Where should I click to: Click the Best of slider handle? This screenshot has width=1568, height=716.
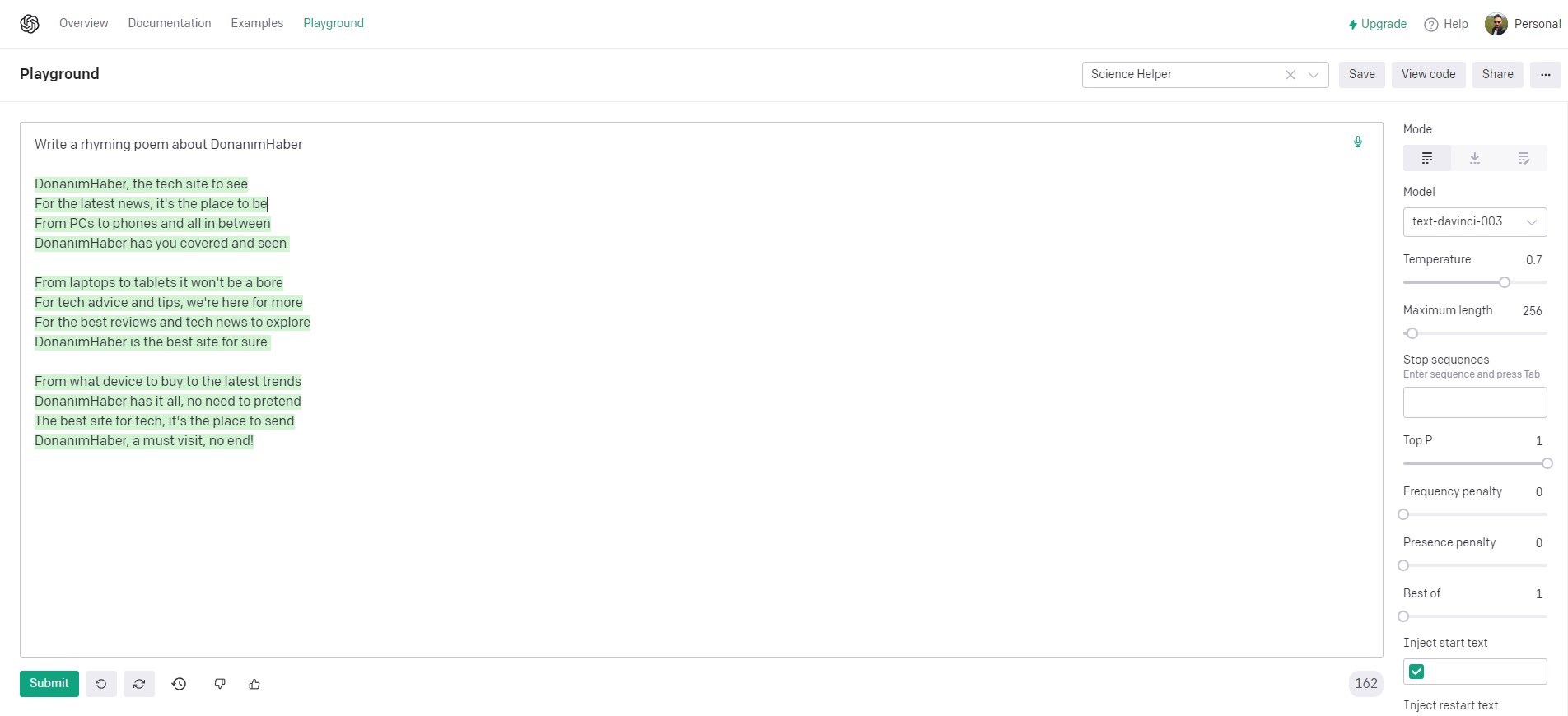(1404, 616)
